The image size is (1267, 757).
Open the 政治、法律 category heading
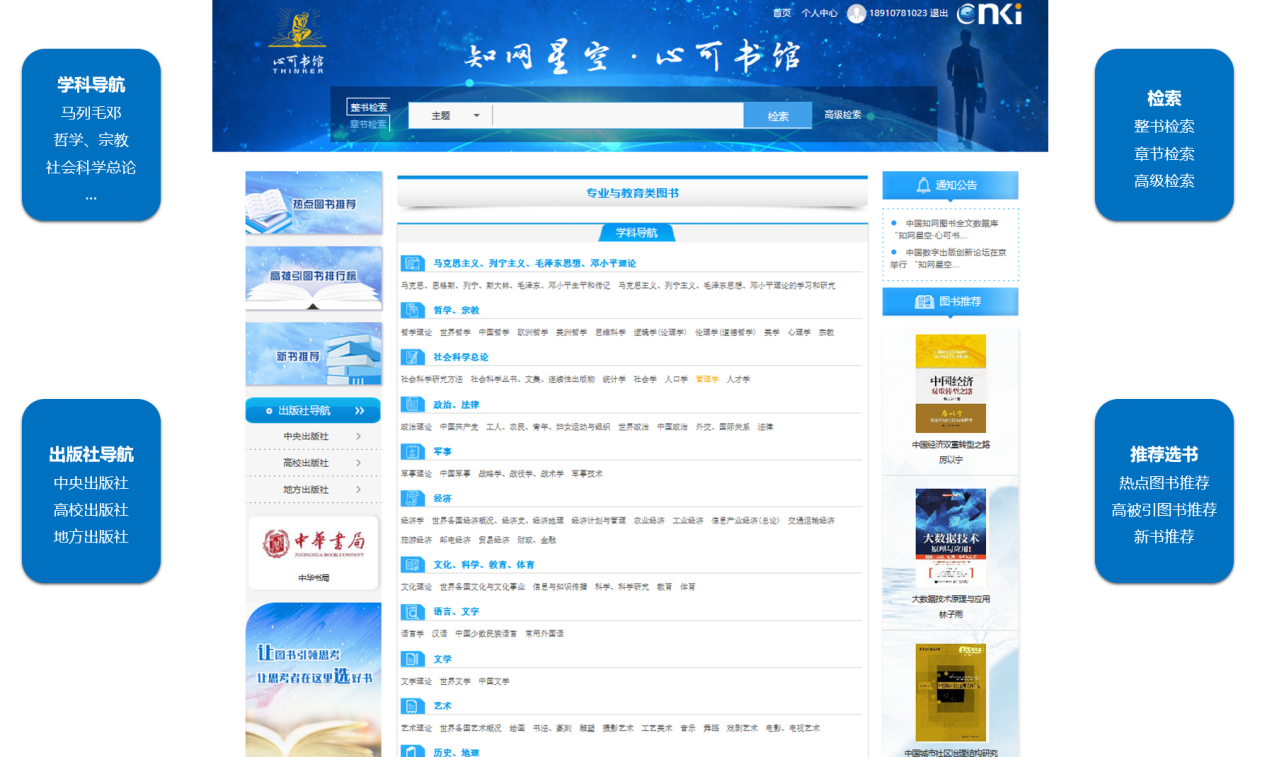(456, 404)
